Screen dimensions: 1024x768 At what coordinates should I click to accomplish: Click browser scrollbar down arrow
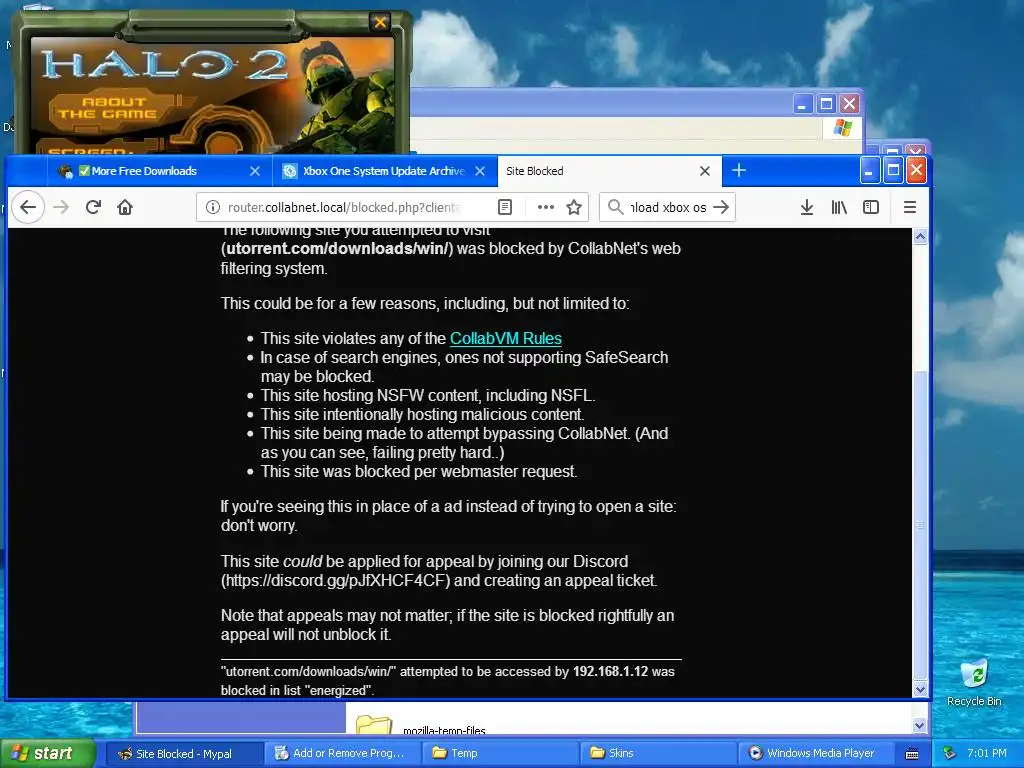(920, 689)
